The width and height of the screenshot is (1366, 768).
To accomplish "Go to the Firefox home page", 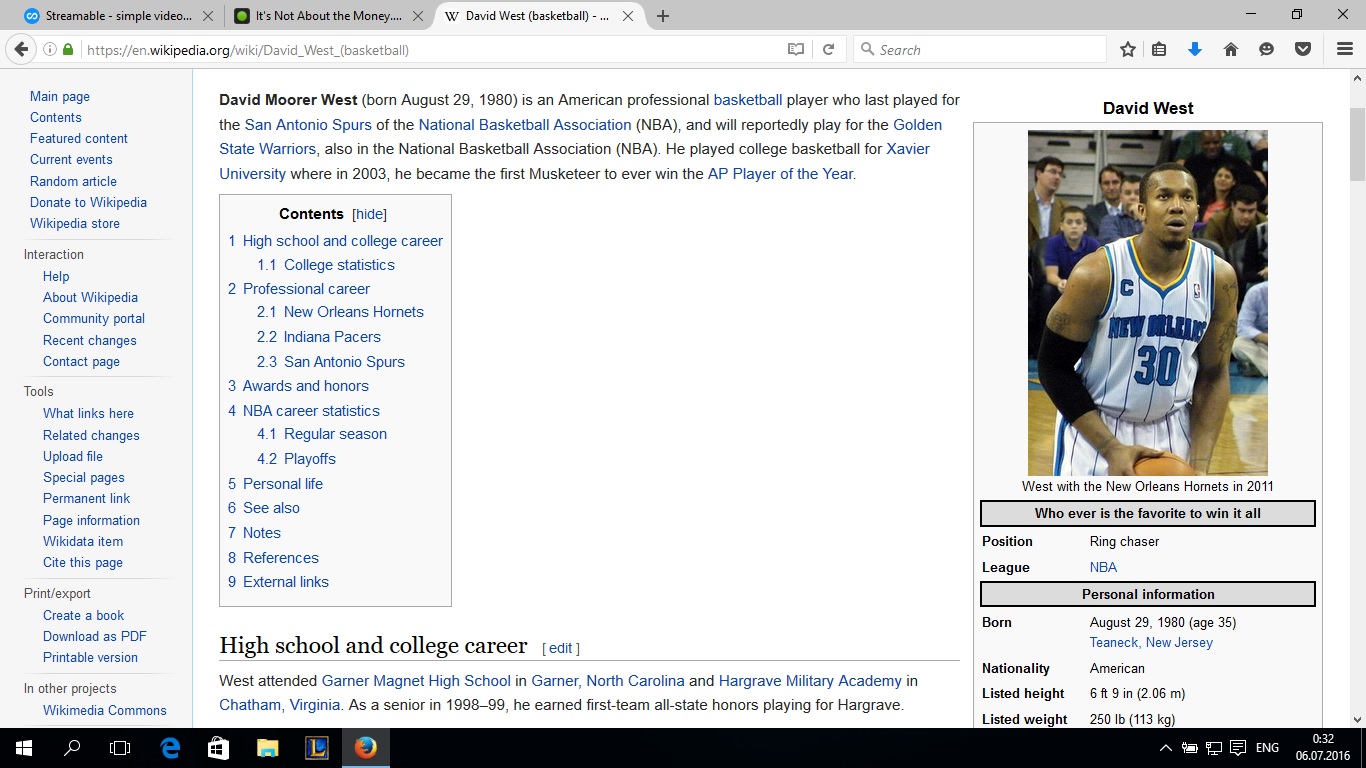I will coord(1231,49).
